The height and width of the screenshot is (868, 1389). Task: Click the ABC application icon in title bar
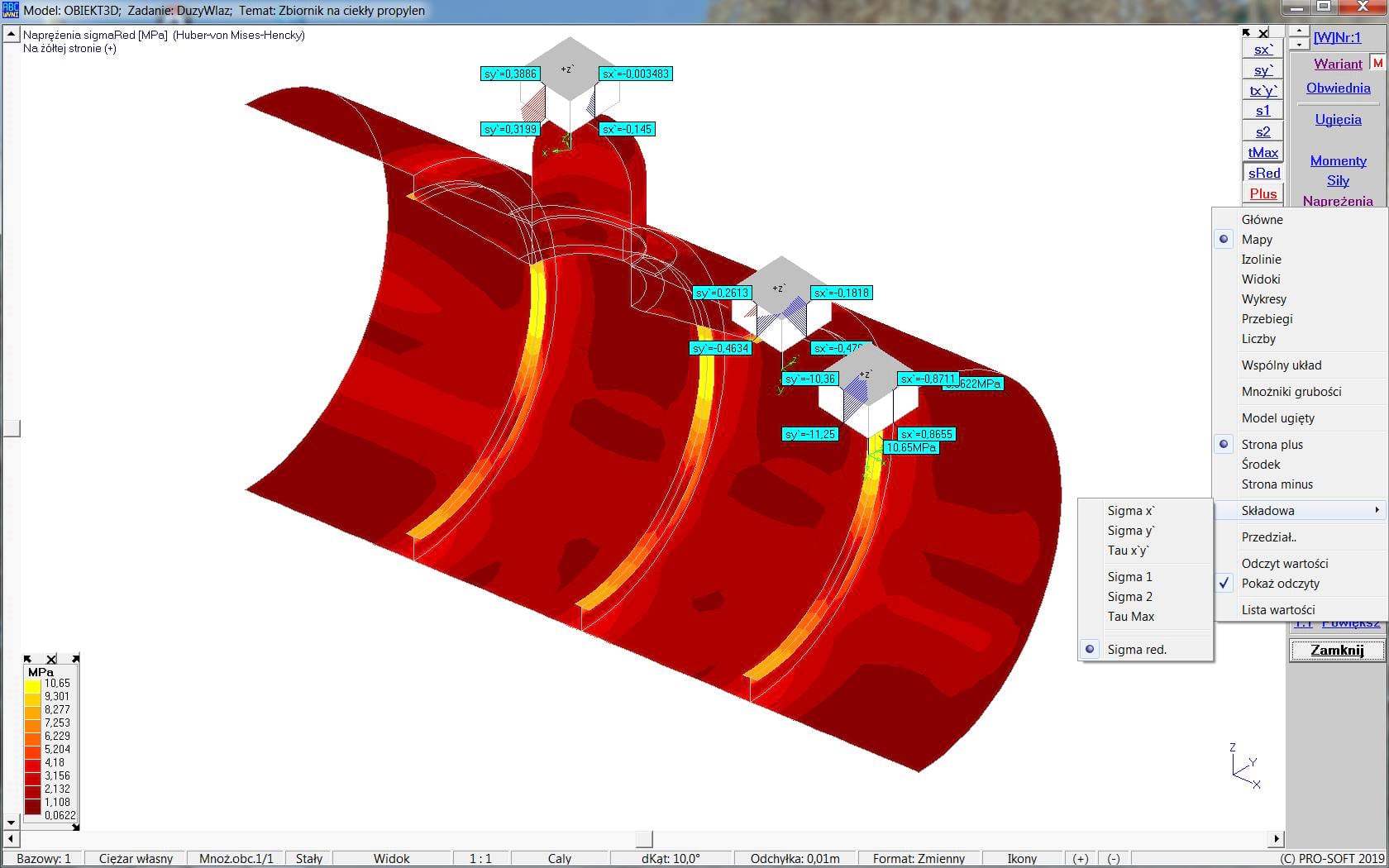coord(10,10)
